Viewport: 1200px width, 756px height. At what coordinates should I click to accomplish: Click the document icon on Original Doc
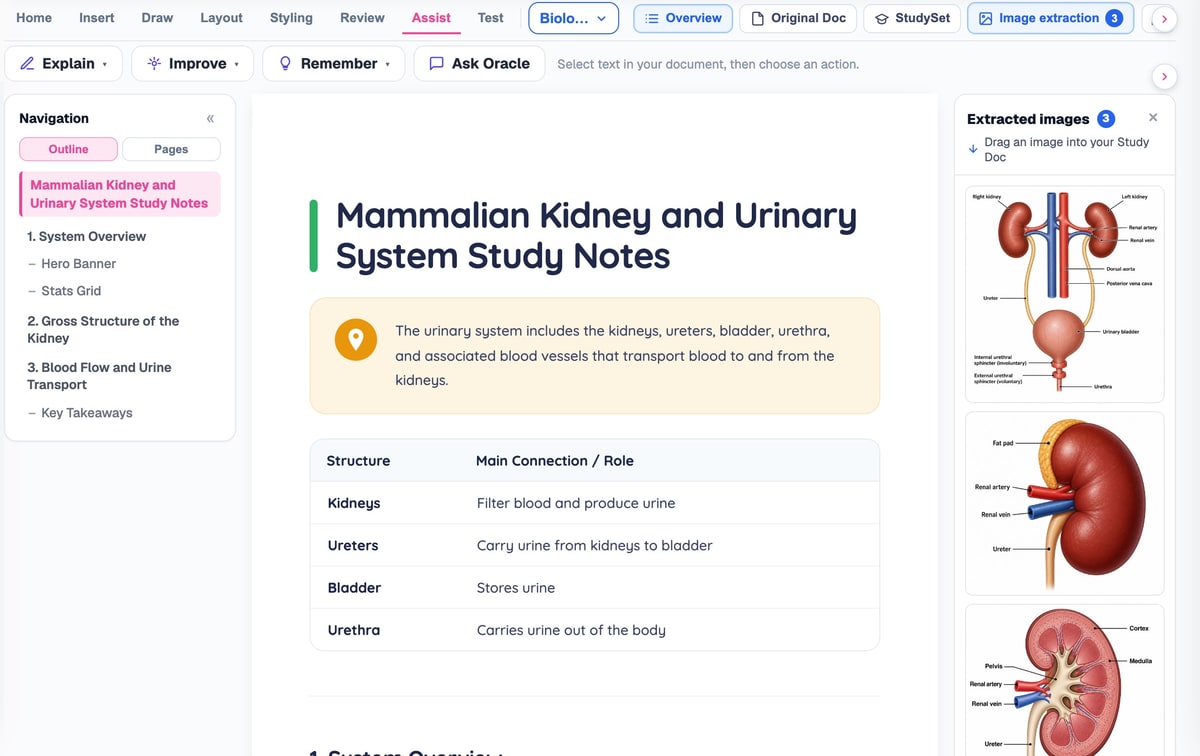point(758,18)
